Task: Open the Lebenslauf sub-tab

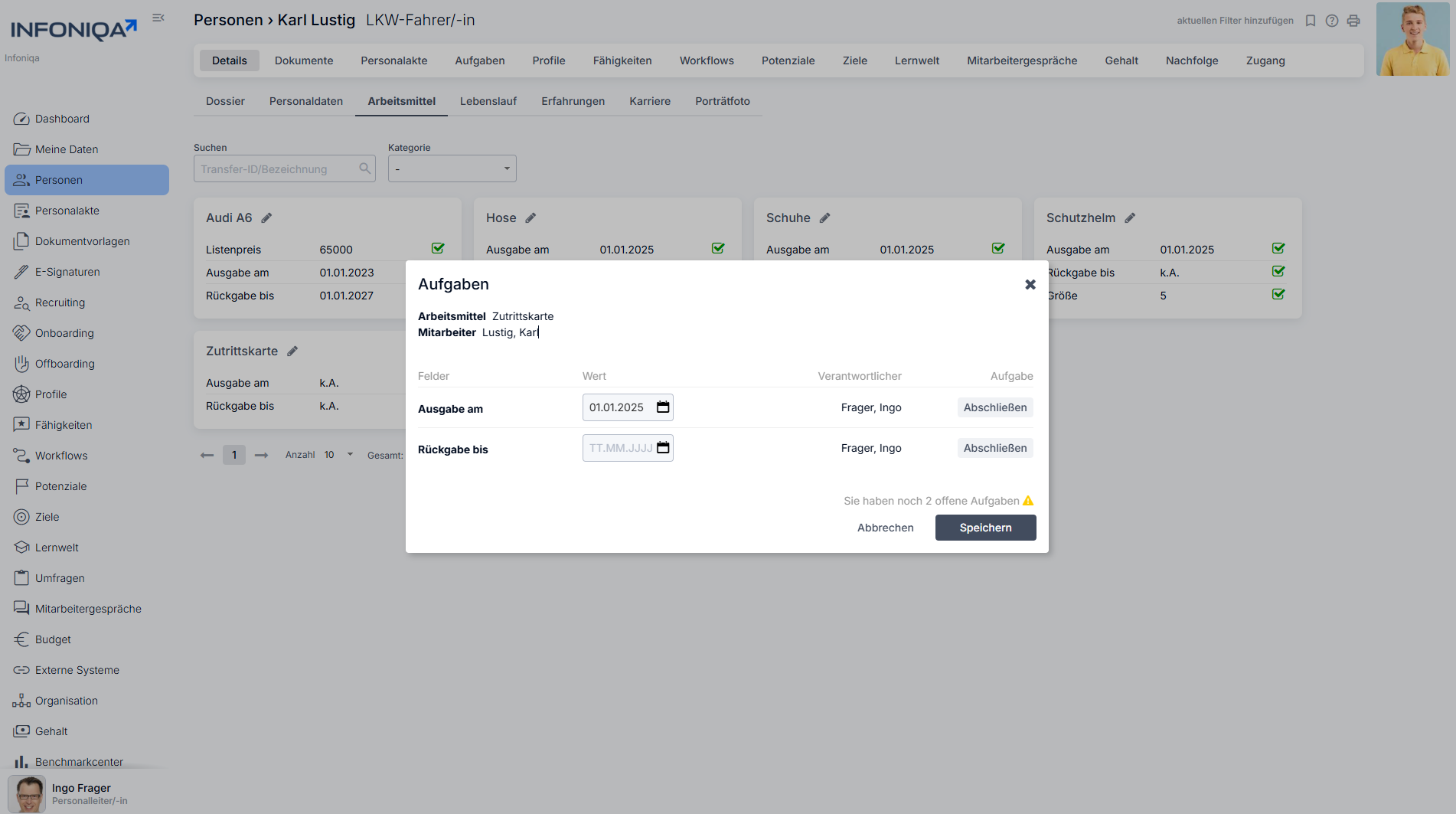Action: (488, 101)
